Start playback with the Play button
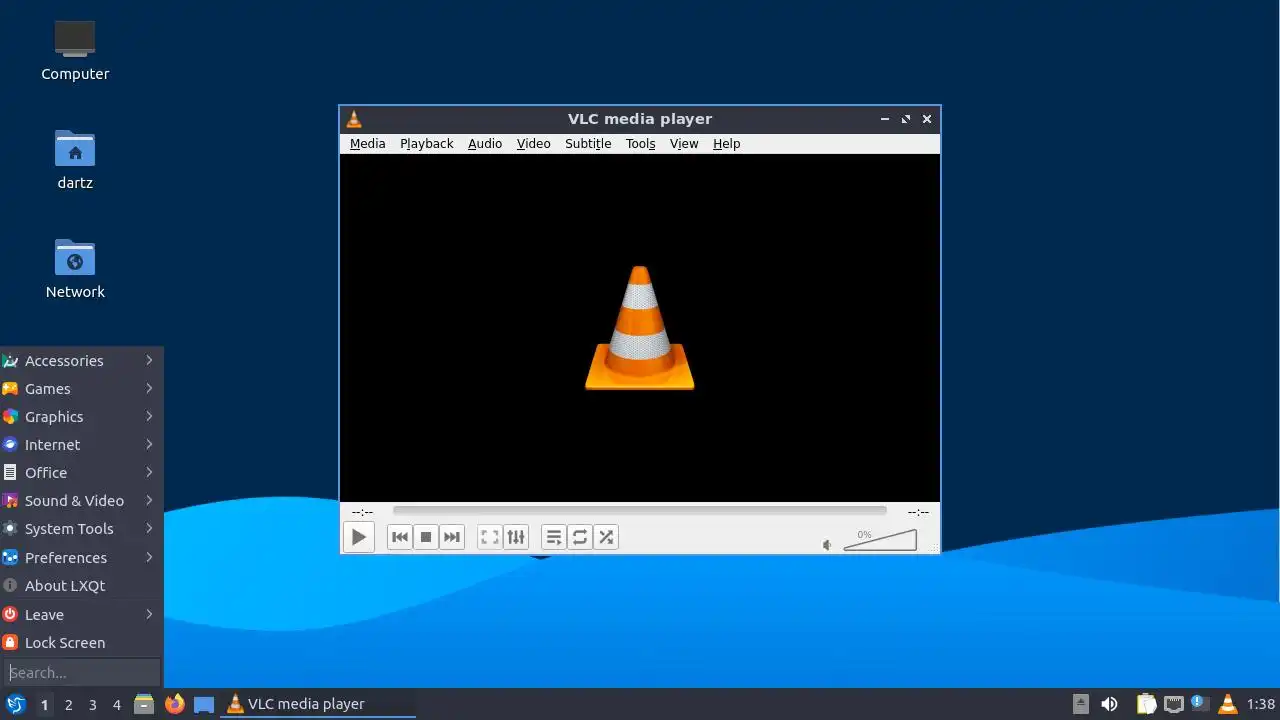 tap(358, 537)
